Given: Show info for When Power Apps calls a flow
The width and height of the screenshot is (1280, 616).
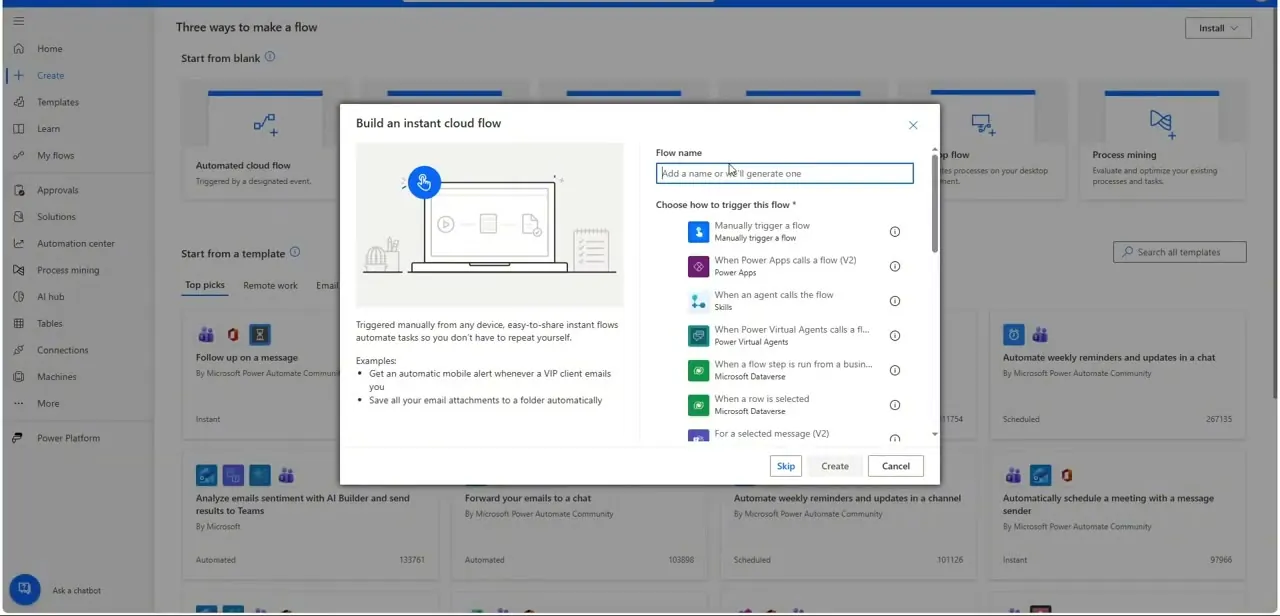Looking at the screenshot, I should (895, 266).
